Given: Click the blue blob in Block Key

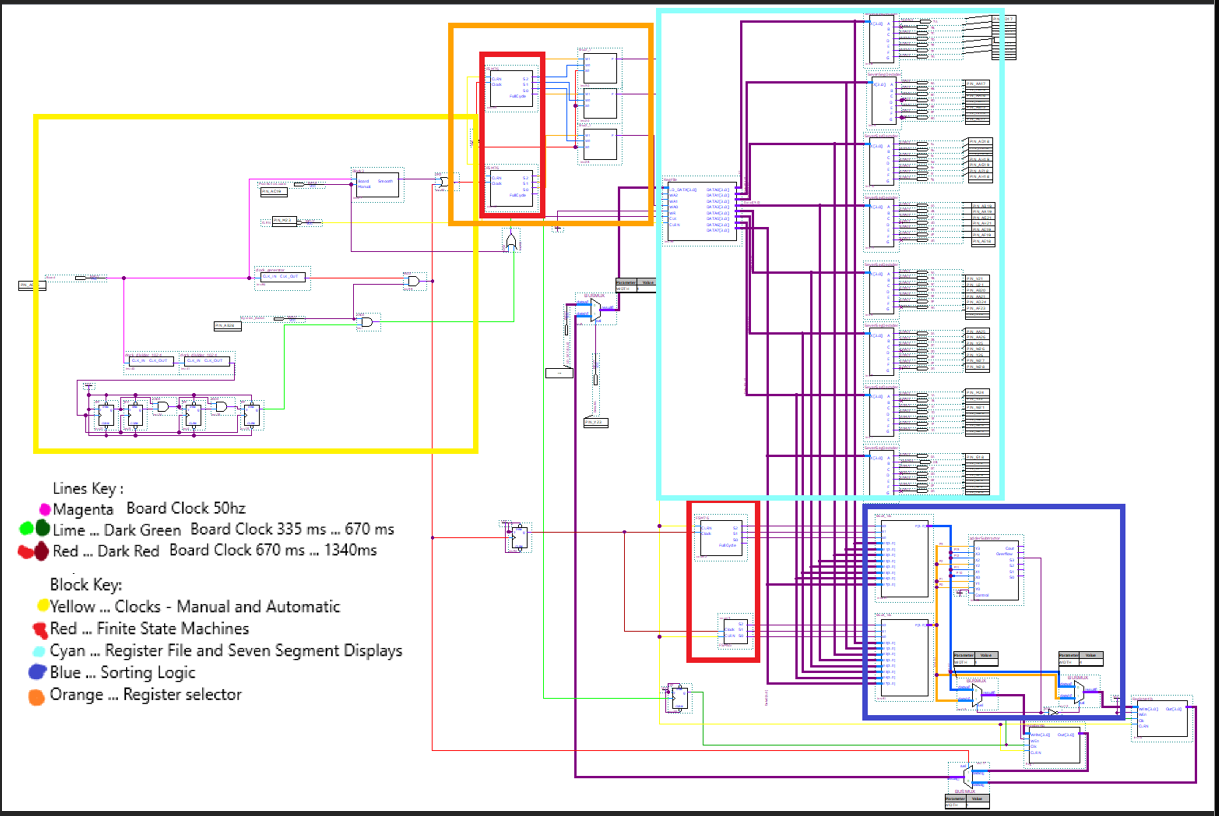Looking at the screenshot, I should (38, 673).
